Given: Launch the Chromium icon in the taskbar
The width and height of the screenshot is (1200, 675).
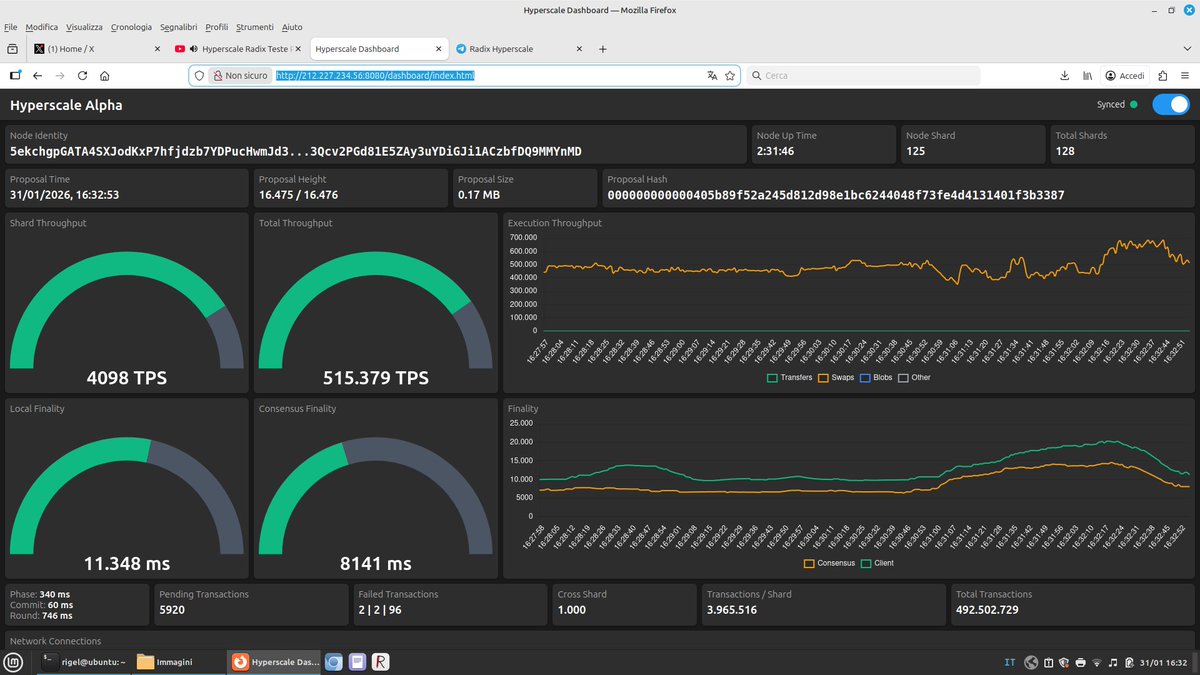Looking at the screenshot, I should coord(334,662).
